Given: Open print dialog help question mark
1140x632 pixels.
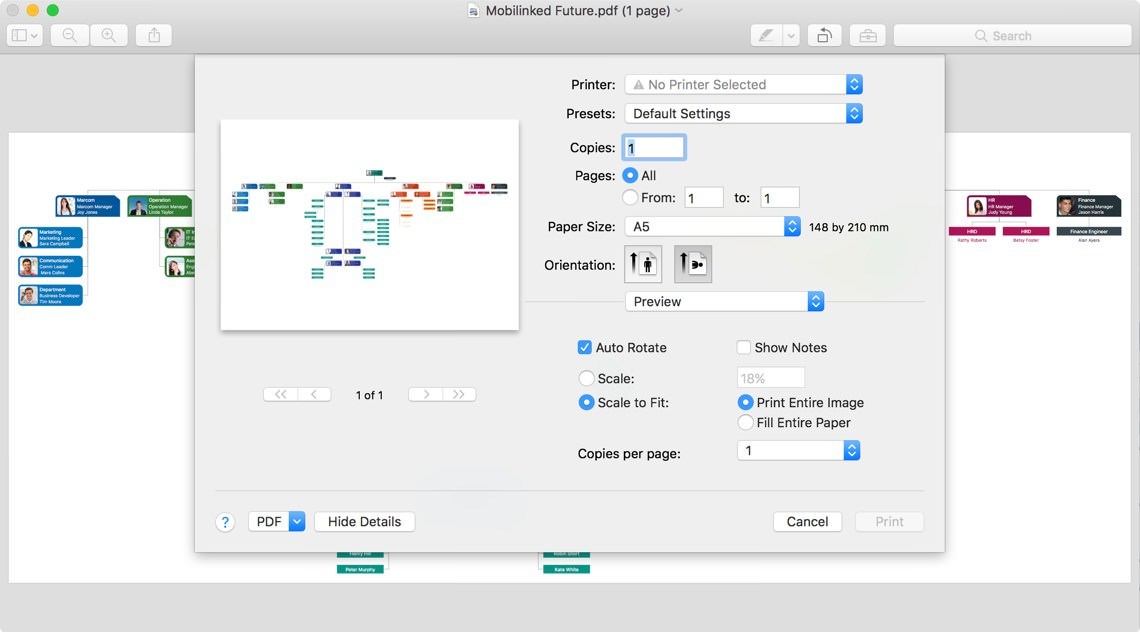Looking at the screenshot, I should tap(225, 522).
